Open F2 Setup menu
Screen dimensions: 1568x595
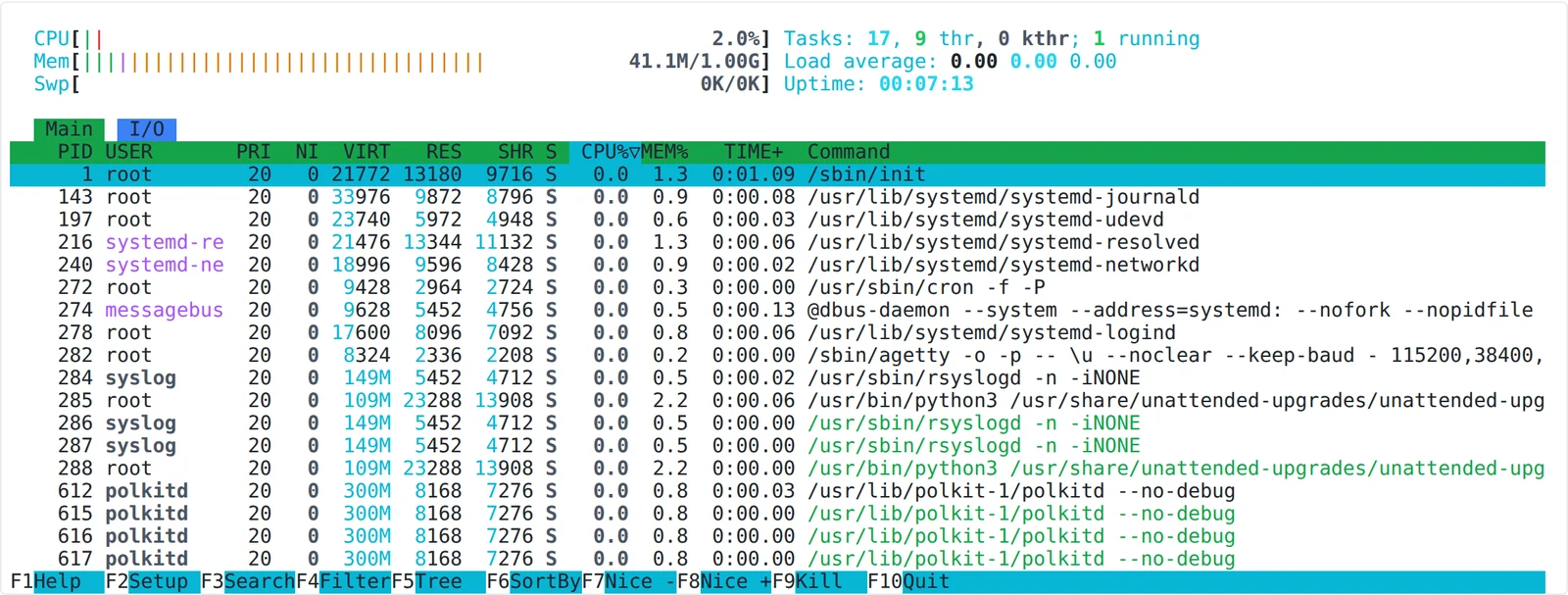(153, 581)
